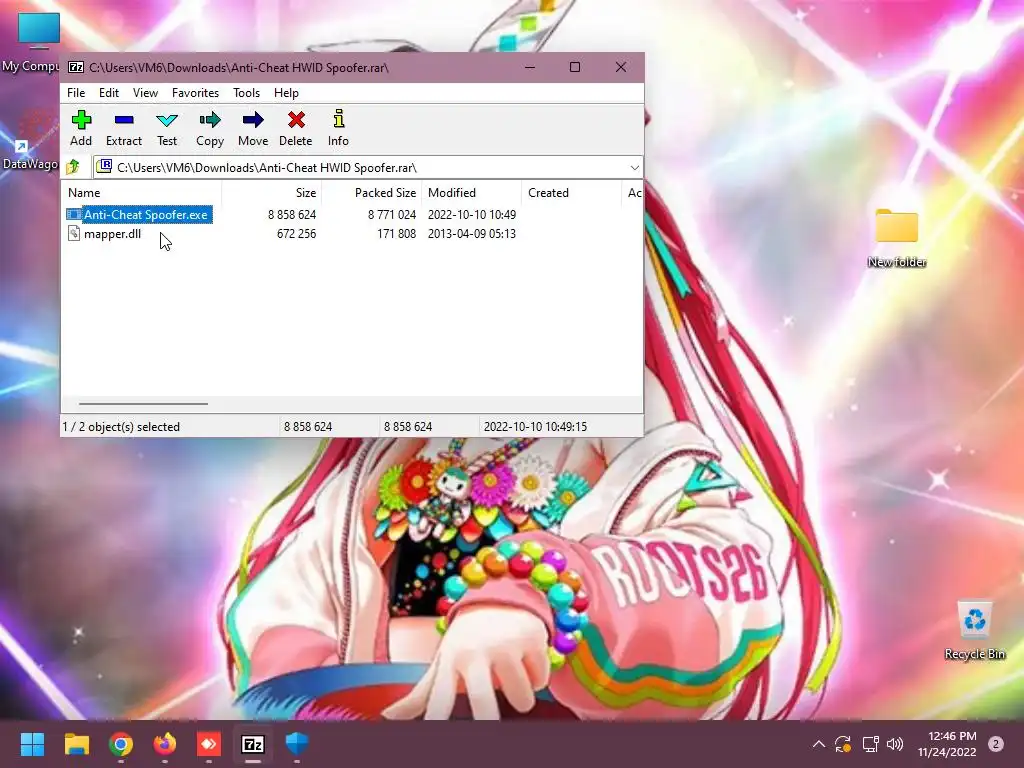
Task: Click the mapper.dll file icon
Action: [x=74, y=234]
